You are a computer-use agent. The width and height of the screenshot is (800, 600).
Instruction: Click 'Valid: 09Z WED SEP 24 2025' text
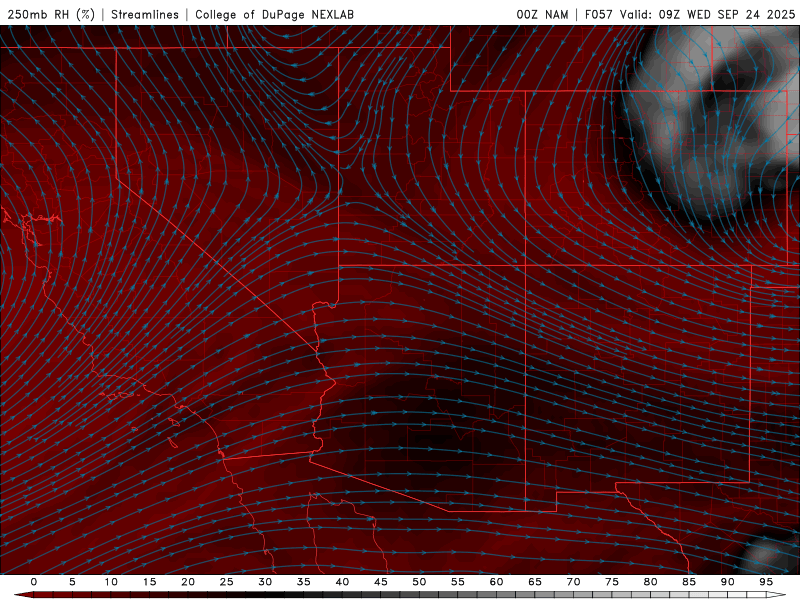708,15
